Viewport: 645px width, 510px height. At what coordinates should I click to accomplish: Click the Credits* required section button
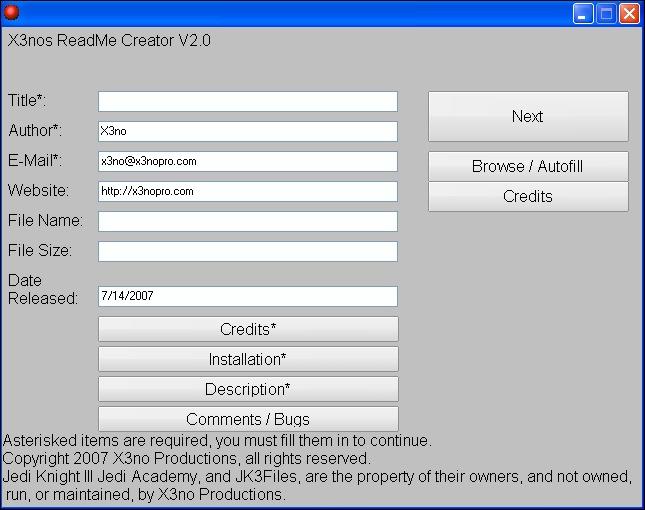click(x=248, y=329)
